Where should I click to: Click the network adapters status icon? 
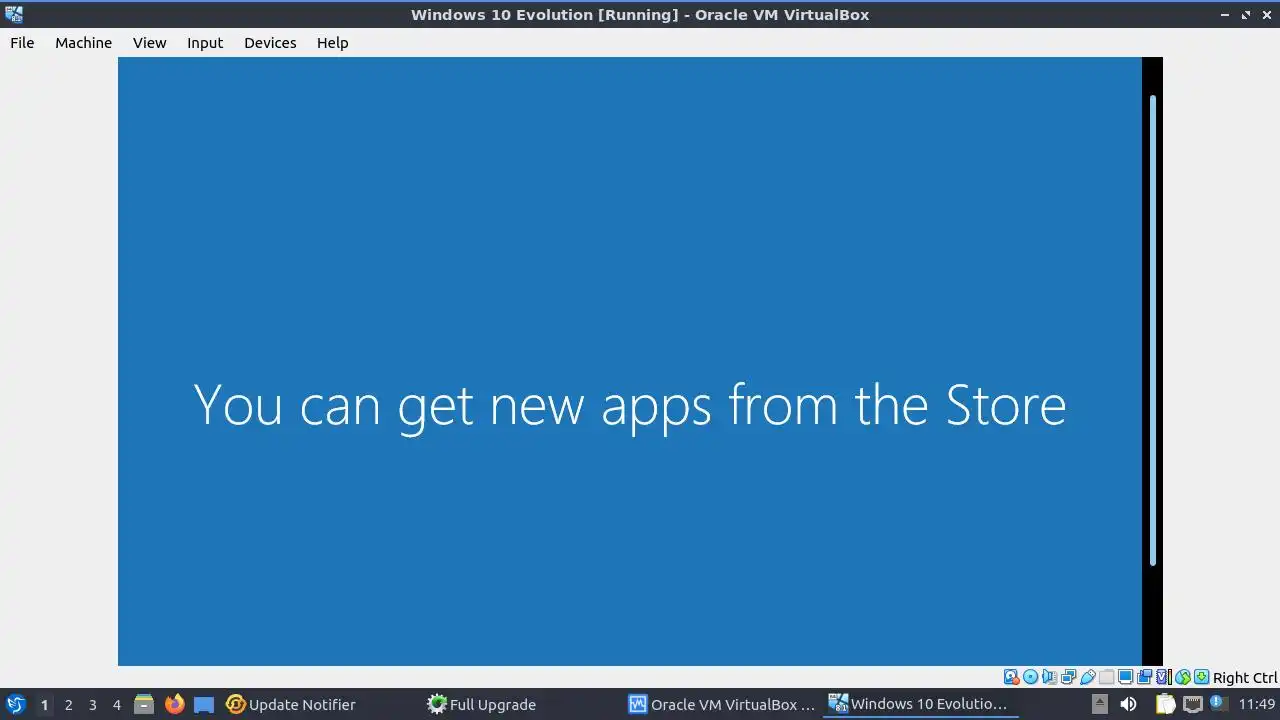click(x=1068, y=677)
